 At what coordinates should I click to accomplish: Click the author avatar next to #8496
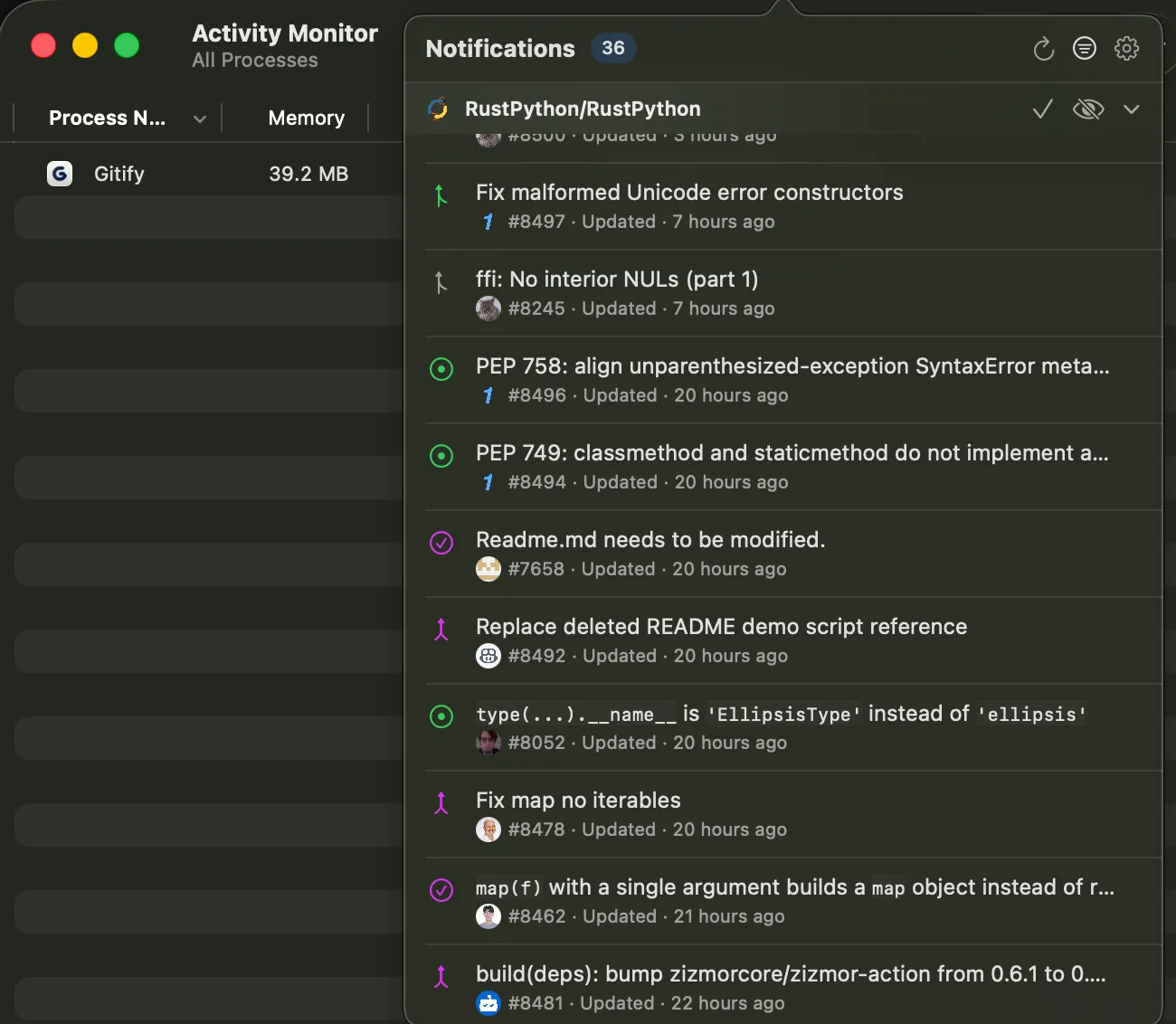(488, 395)
